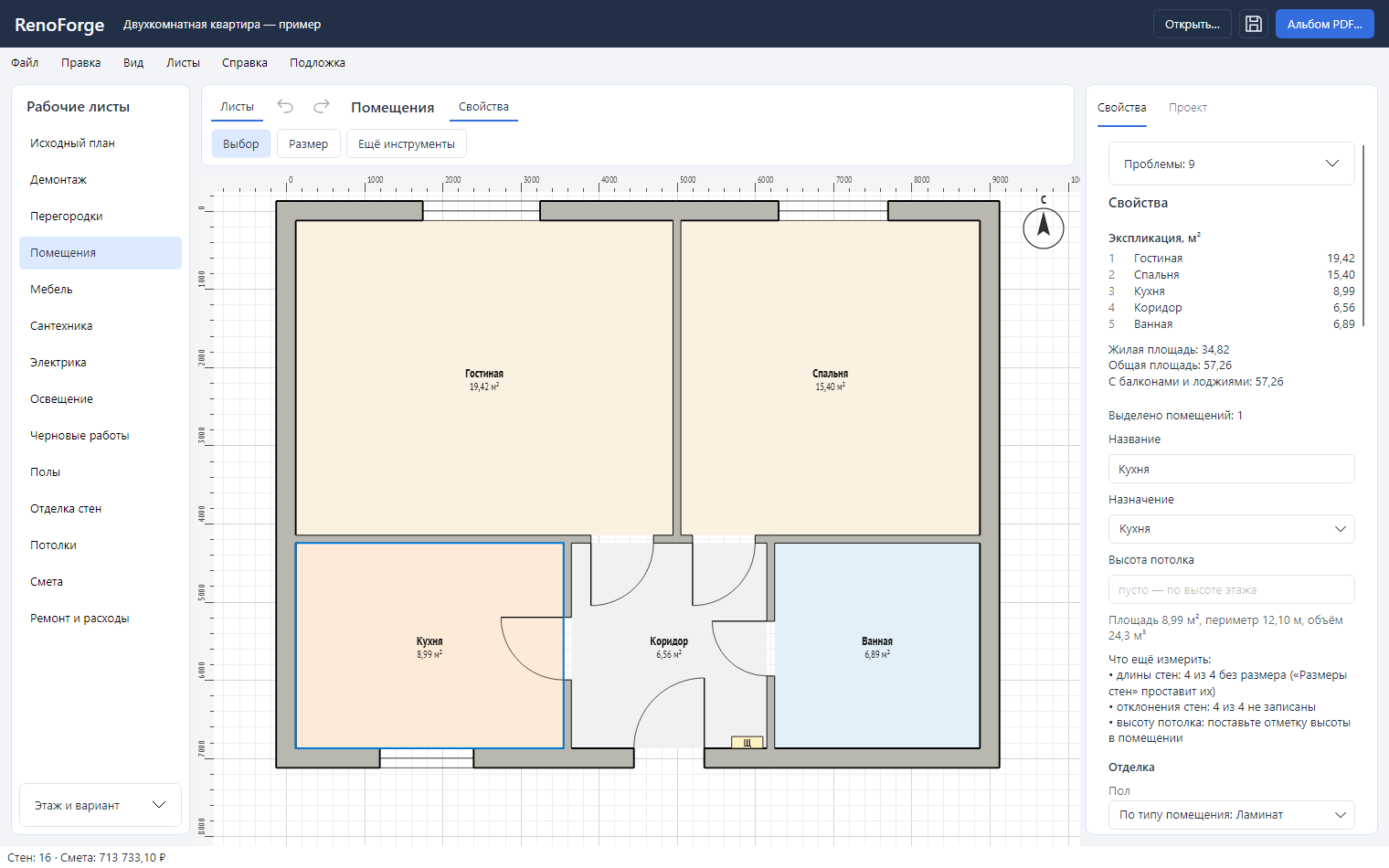The height and width of the screenshot is (868, 1389).
Task: Click the Коридор row in Экспликация list
Action: coord(1231,308)
